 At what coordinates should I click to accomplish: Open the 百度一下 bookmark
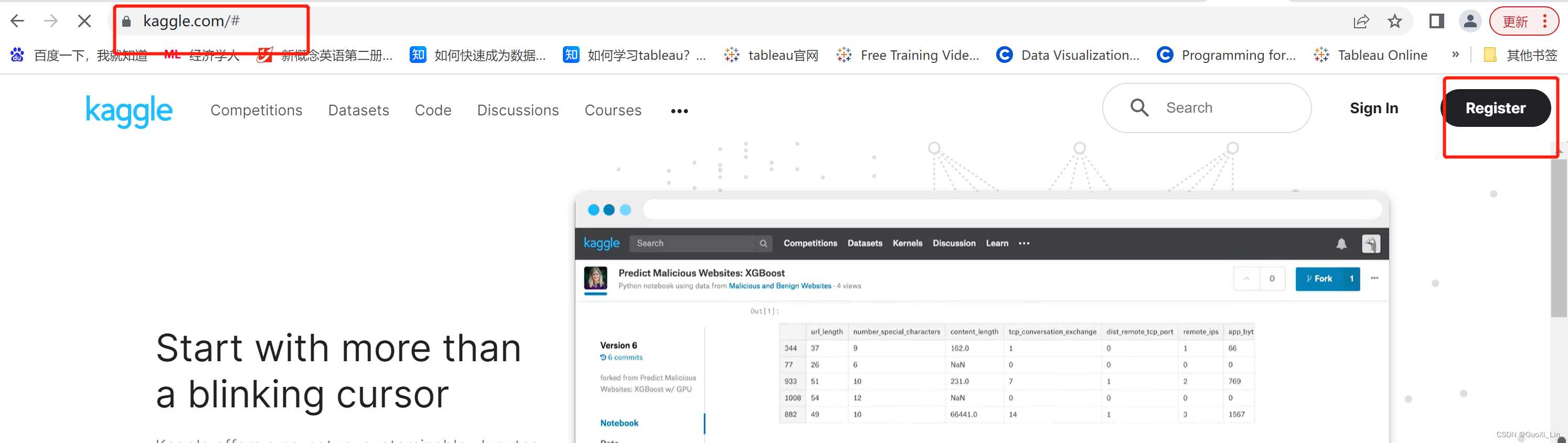[79, 56]
